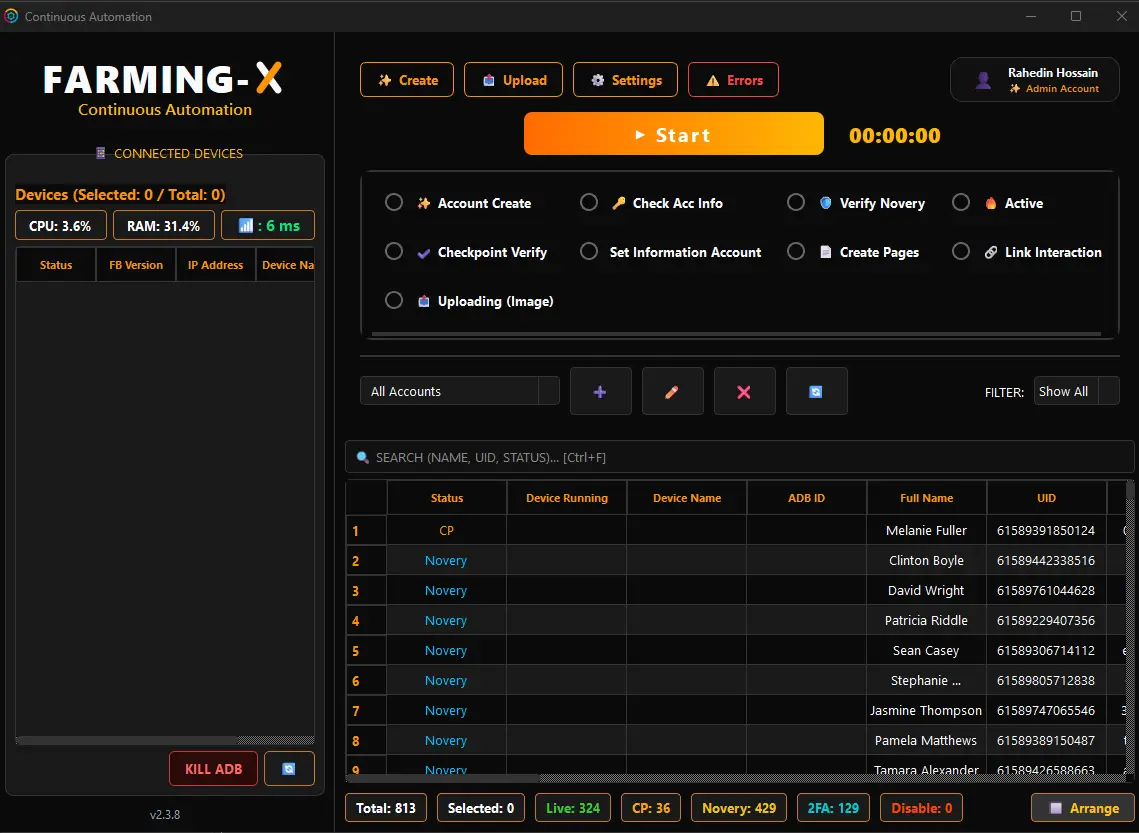Click the orange Start button

coord(673,134)
